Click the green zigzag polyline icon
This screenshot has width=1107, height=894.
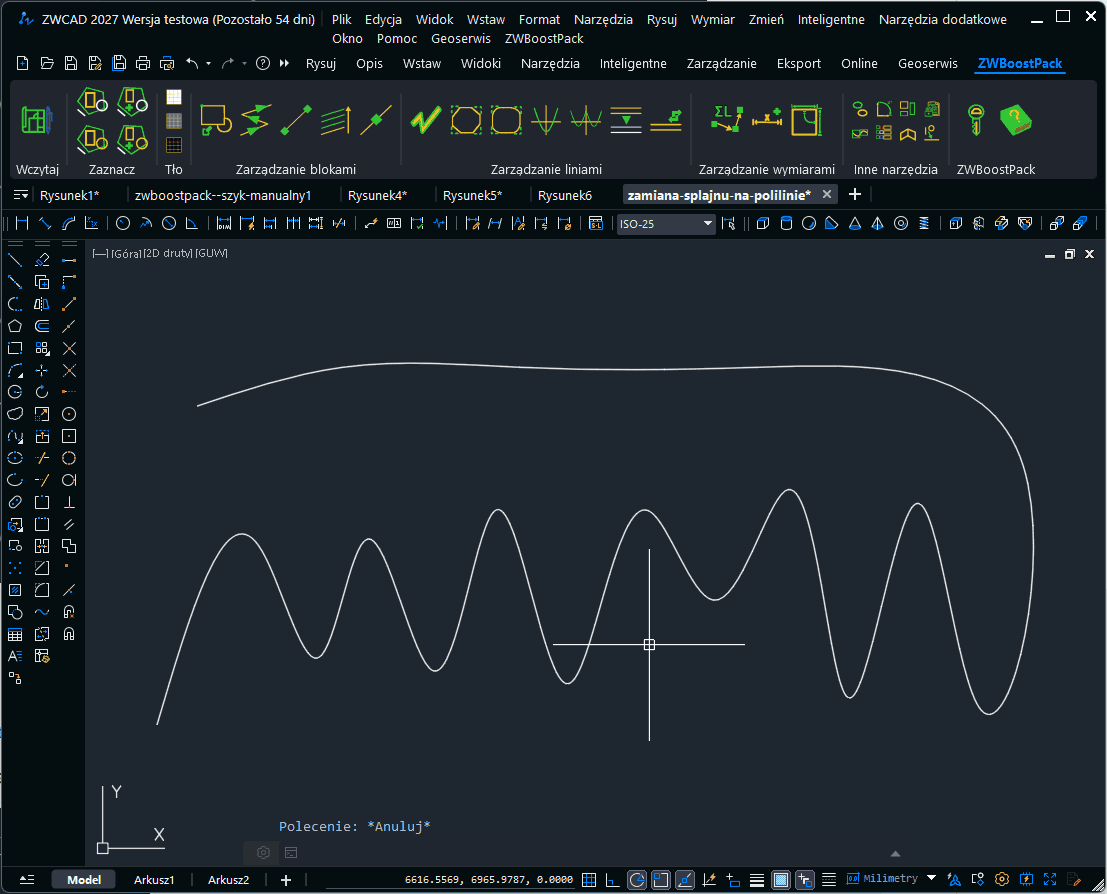click(x=425, y=120)
